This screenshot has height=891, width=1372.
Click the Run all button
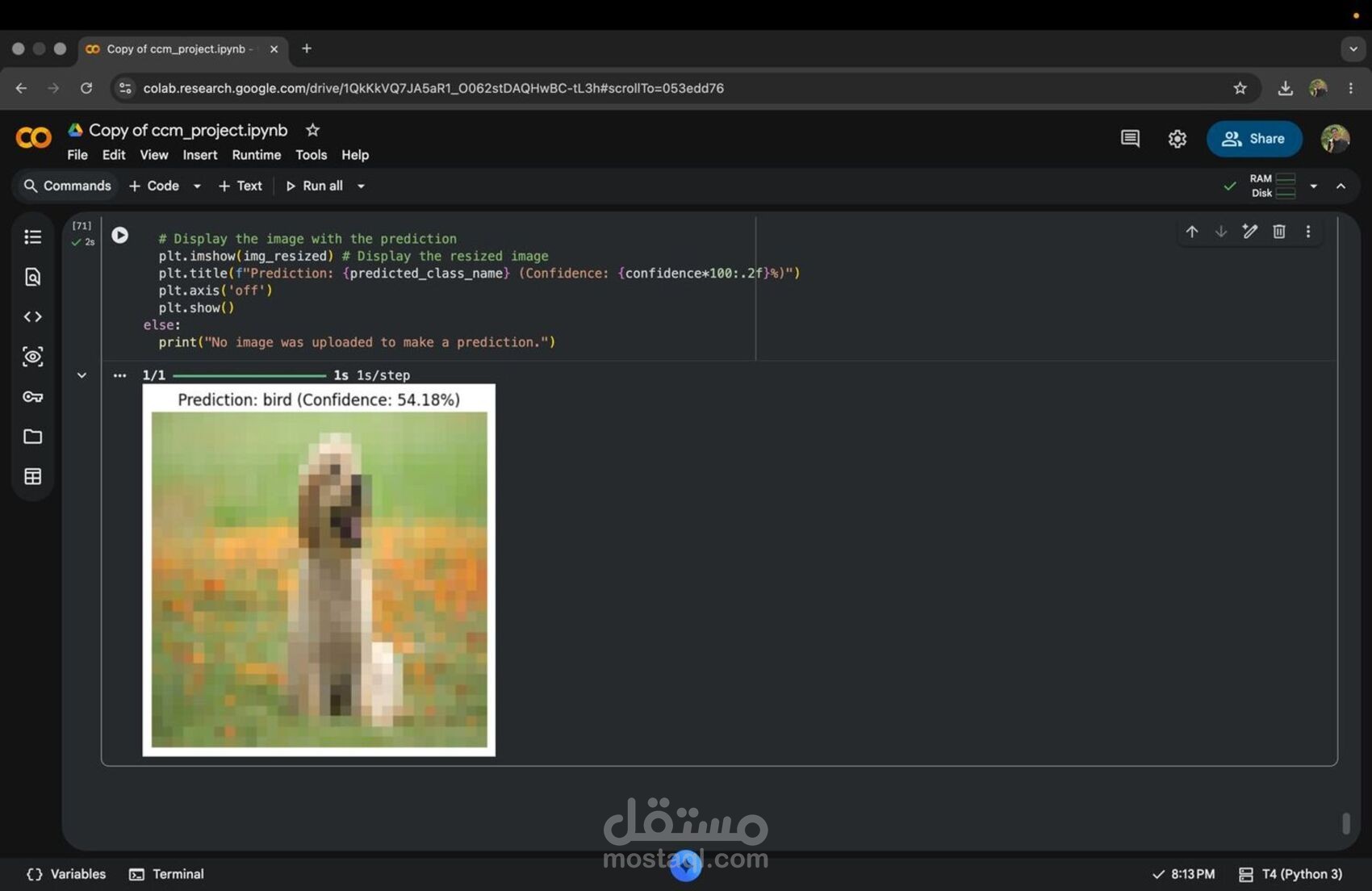(x=314, y=186)
